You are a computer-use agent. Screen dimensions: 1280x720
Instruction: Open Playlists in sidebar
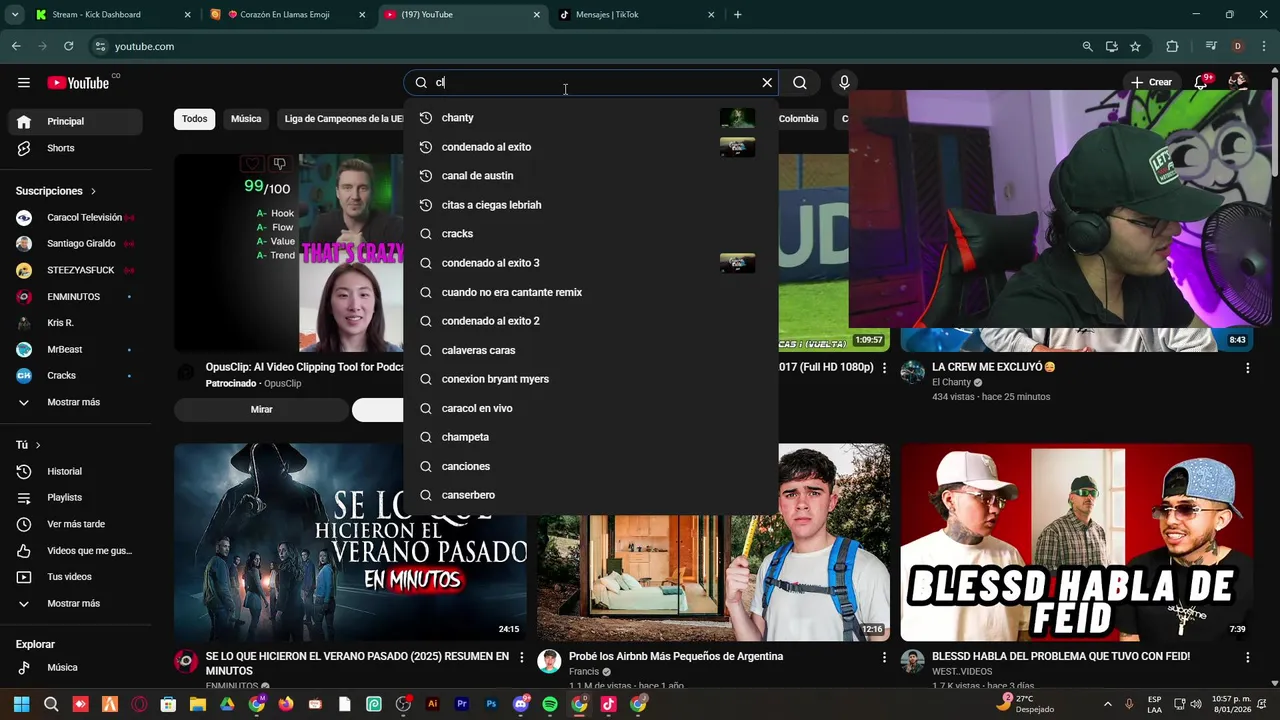coord(77,497)
